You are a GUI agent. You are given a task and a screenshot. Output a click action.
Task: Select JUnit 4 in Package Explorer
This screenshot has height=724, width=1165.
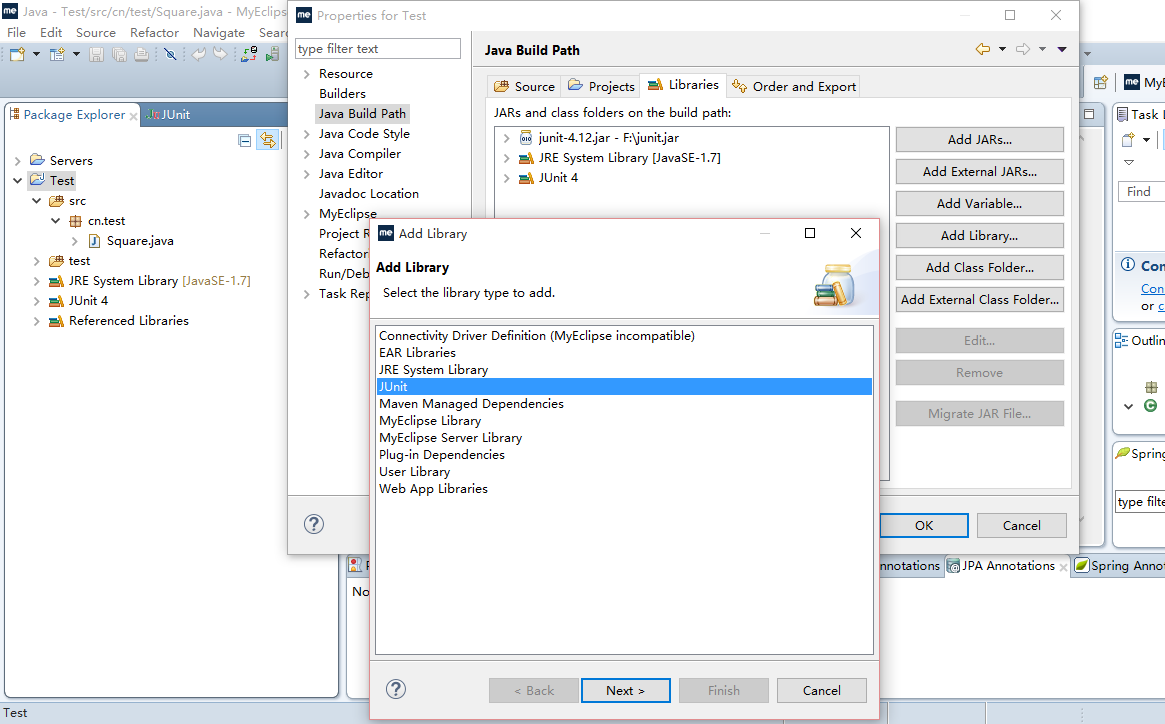coord(88,301)
